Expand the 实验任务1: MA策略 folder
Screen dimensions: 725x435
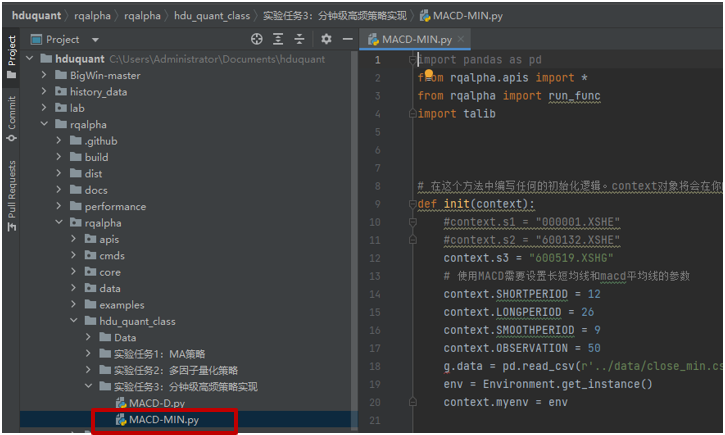pyautogui.click(x=88, y=354)
